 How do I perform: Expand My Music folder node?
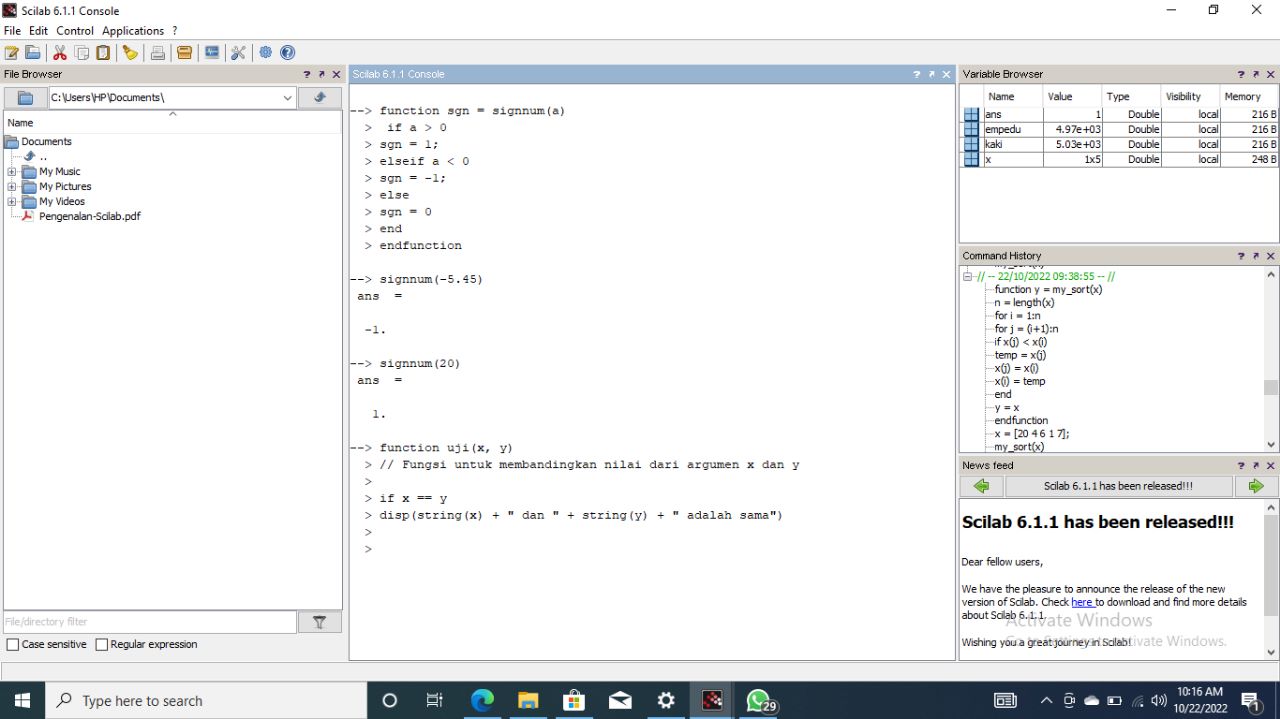click(12, 172)
